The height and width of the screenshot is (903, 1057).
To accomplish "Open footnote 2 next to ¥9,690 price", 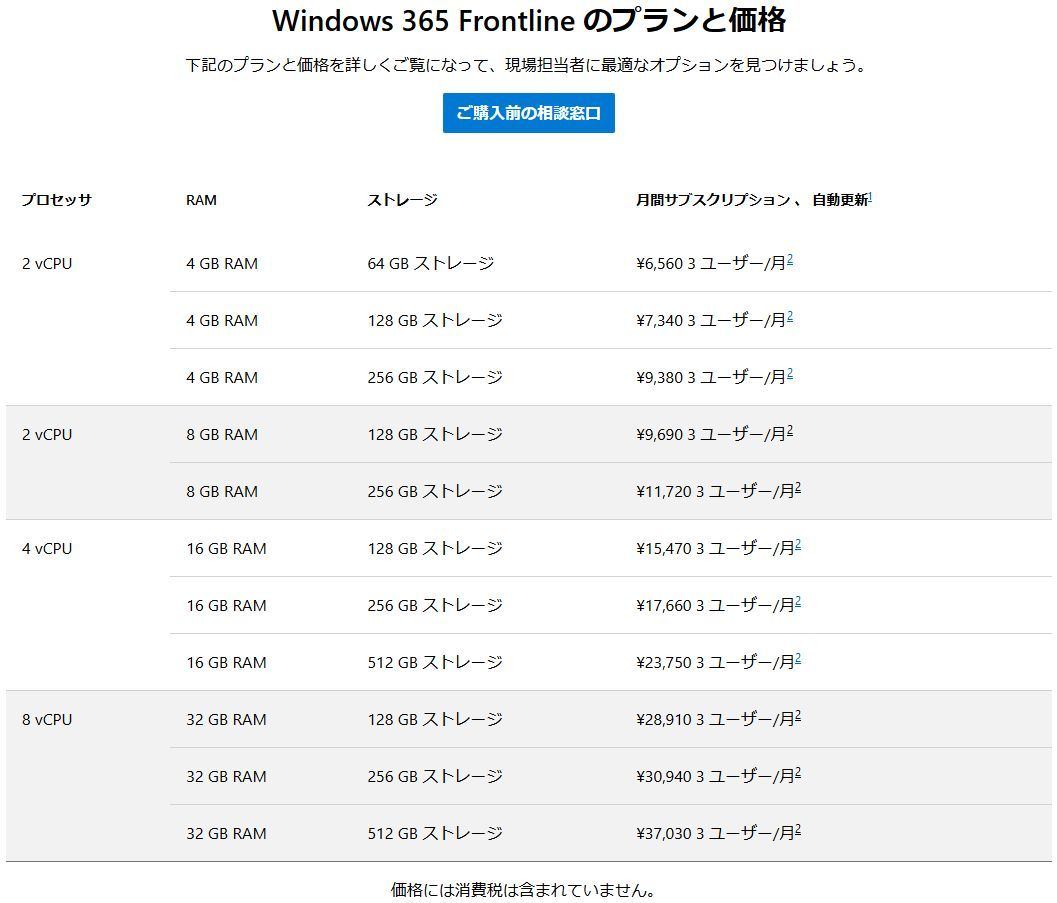I will pos(789,431).
